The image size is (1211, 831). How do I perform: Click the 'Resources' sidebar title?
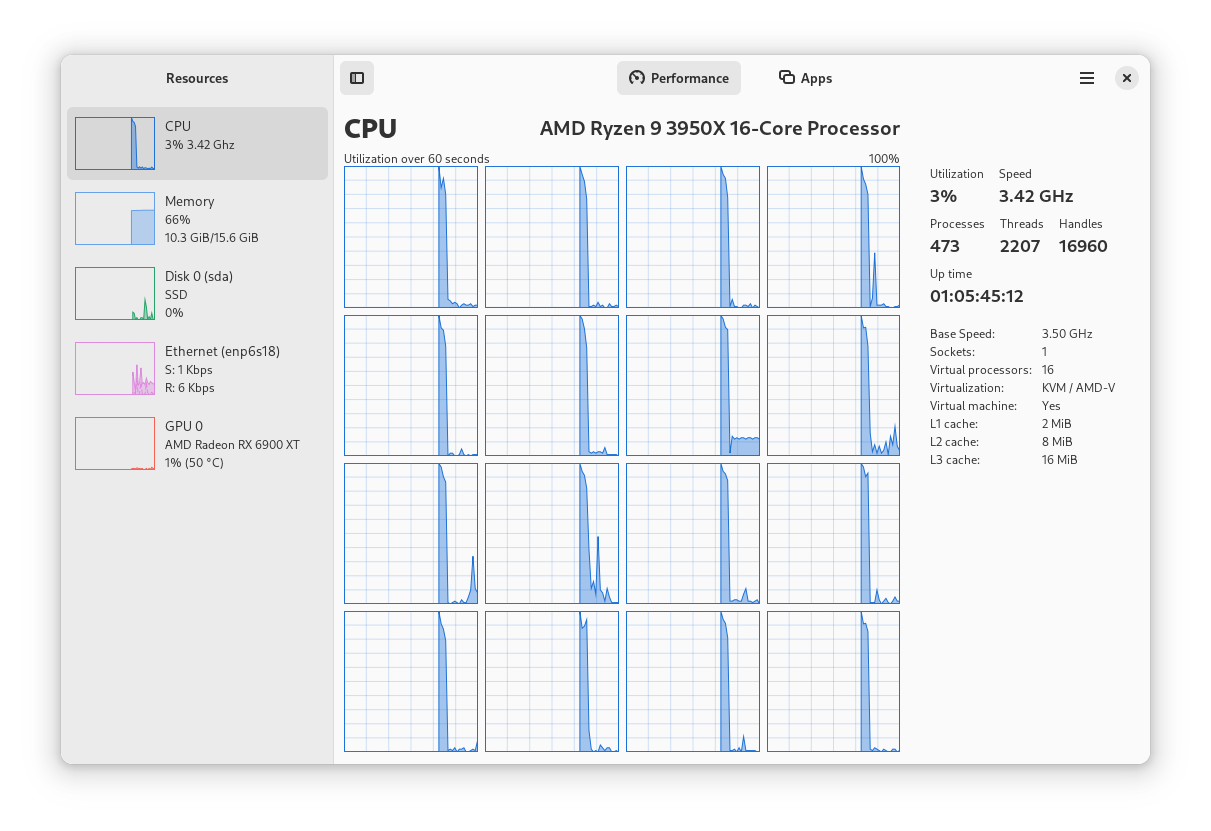[197, 78]
